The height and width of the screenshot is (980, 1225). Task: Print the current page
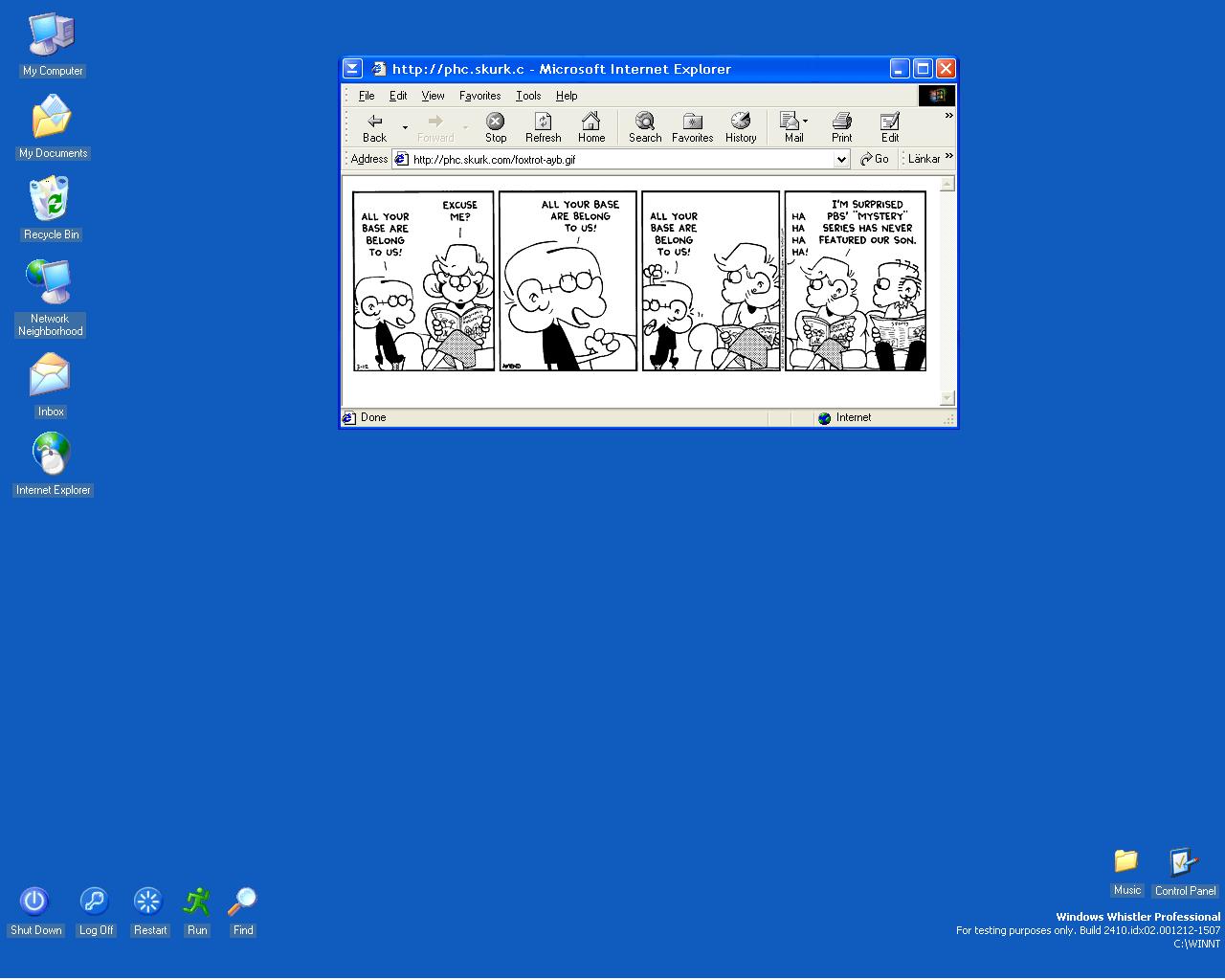(841, 127)
